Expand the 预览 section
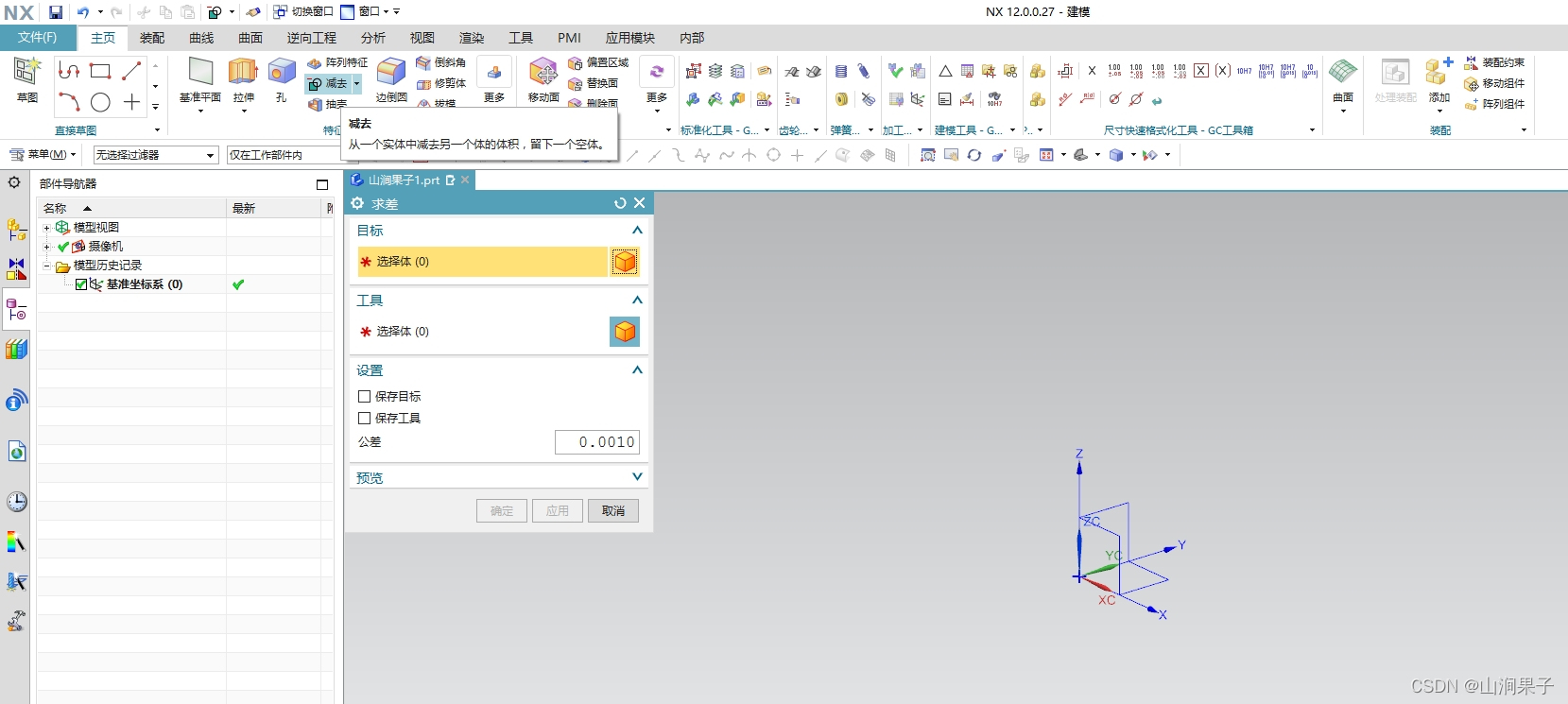The width and height of the screenshot is (1568, 704). (637, 477)
